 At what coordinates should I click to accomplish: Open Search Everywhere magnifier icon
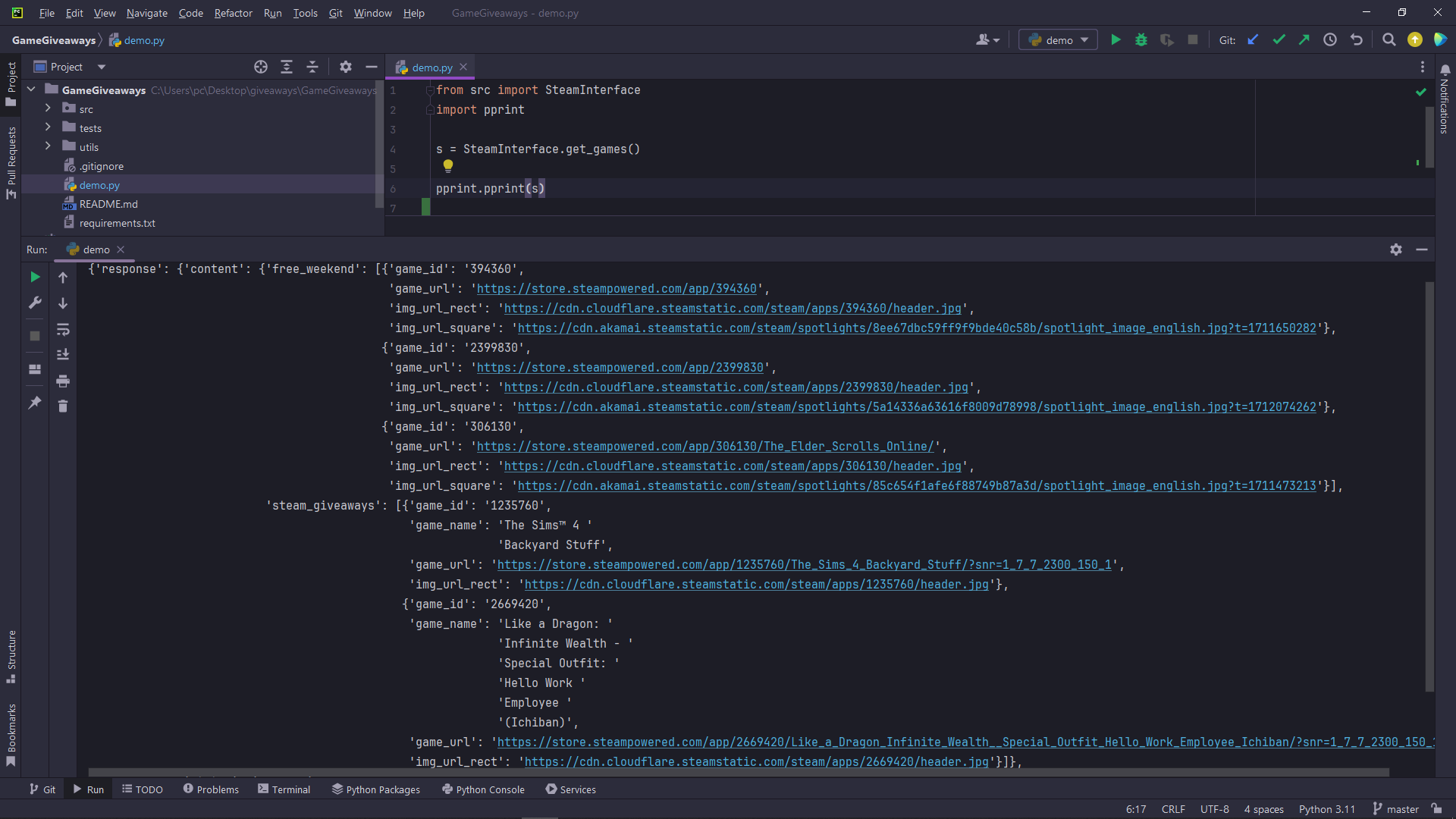tap(1389, 40)
